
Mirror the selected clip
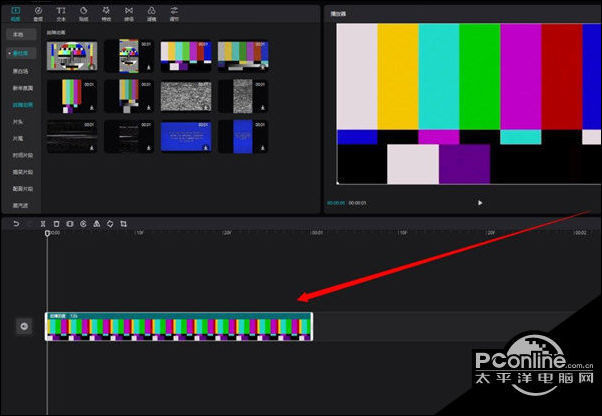[97, 223]
